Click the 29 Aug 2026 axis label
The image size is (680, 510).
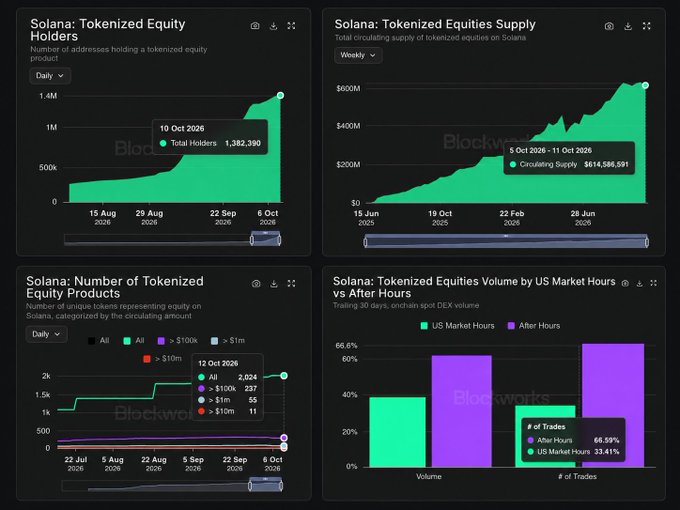pyautogui.click(x=149, y=217)
